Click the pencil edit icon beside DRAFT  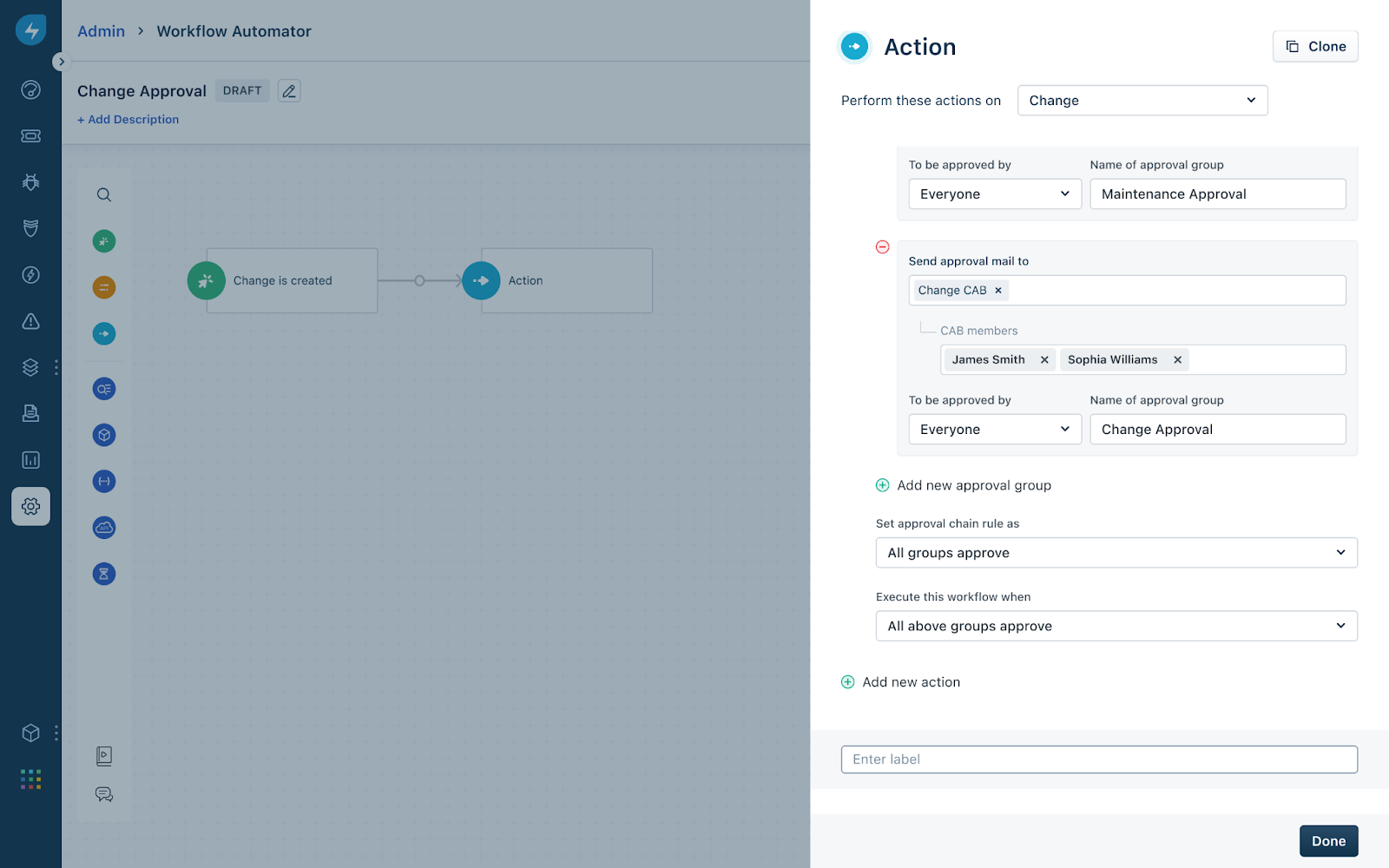[x=289, y=90]
